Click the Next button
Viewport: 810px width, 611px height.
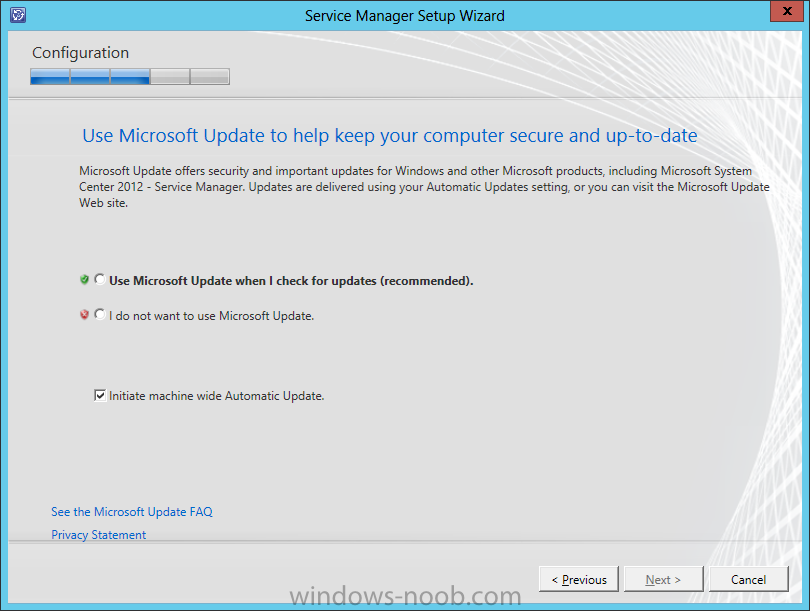664,579
